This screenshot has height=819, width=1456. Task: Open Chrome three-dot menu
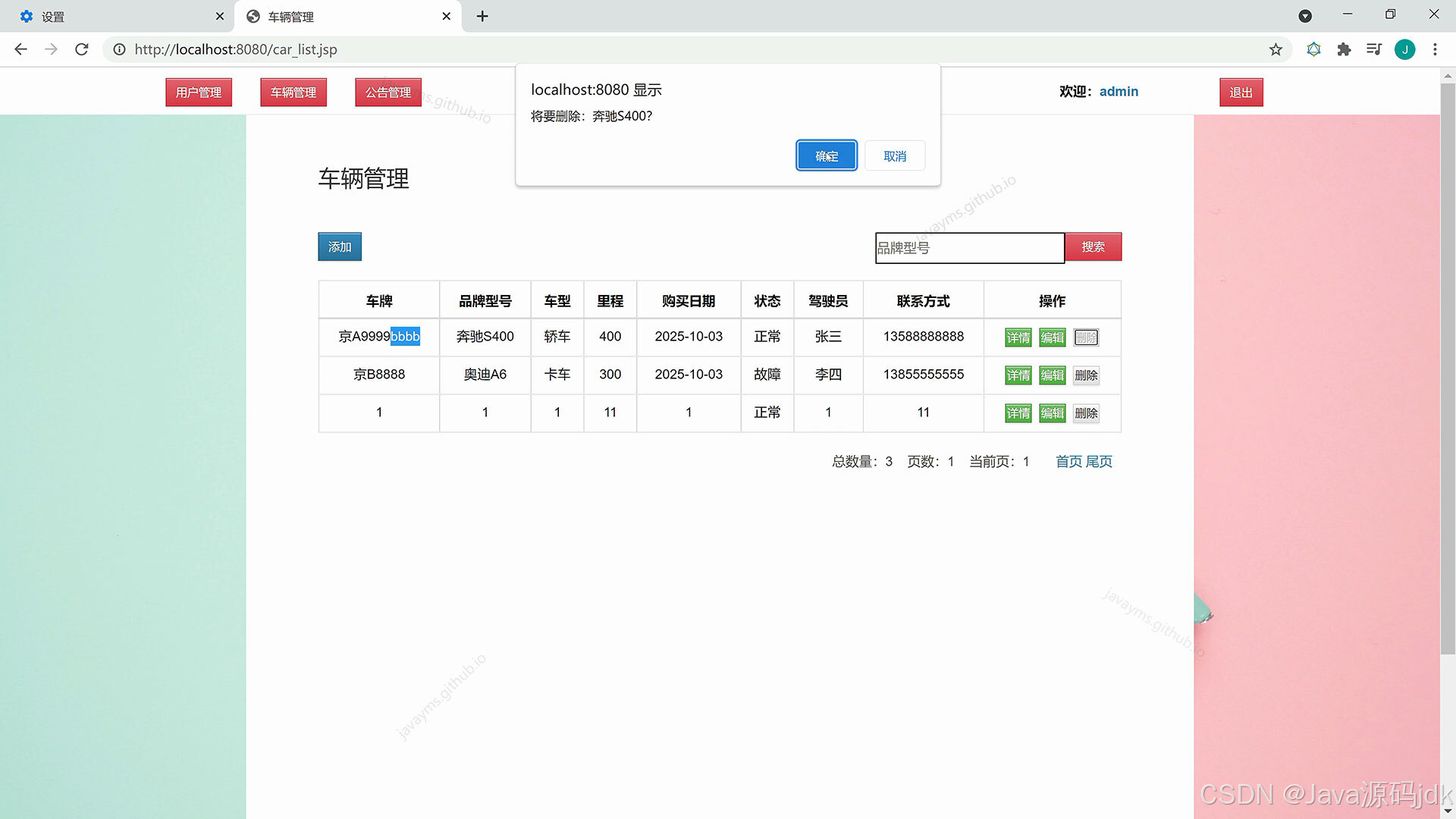[x=1435, y=49]
